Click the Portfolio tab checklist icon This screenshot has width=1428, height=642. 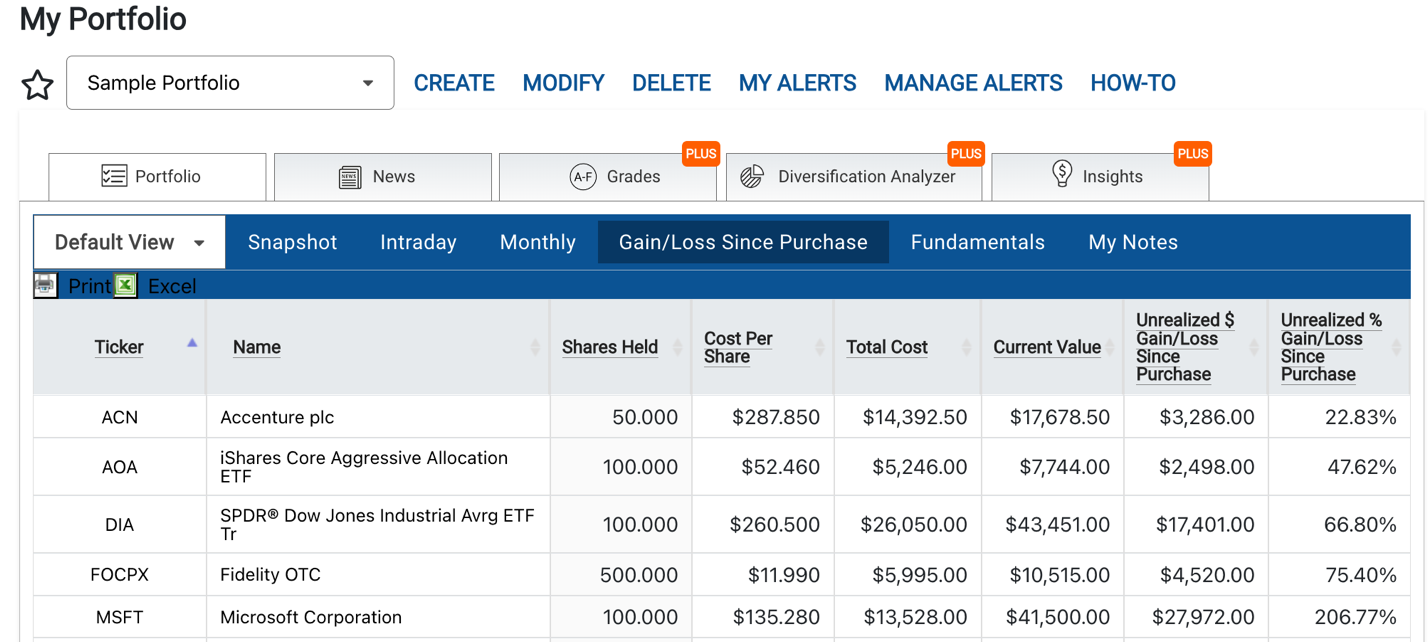click(113, 176)
